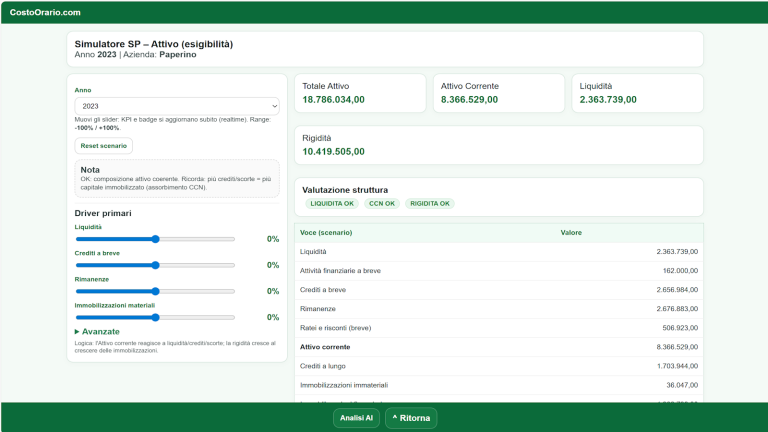Select the Attivo corrente table row
The height and width of the screenshot is (432, 768).
click(498, 347)
